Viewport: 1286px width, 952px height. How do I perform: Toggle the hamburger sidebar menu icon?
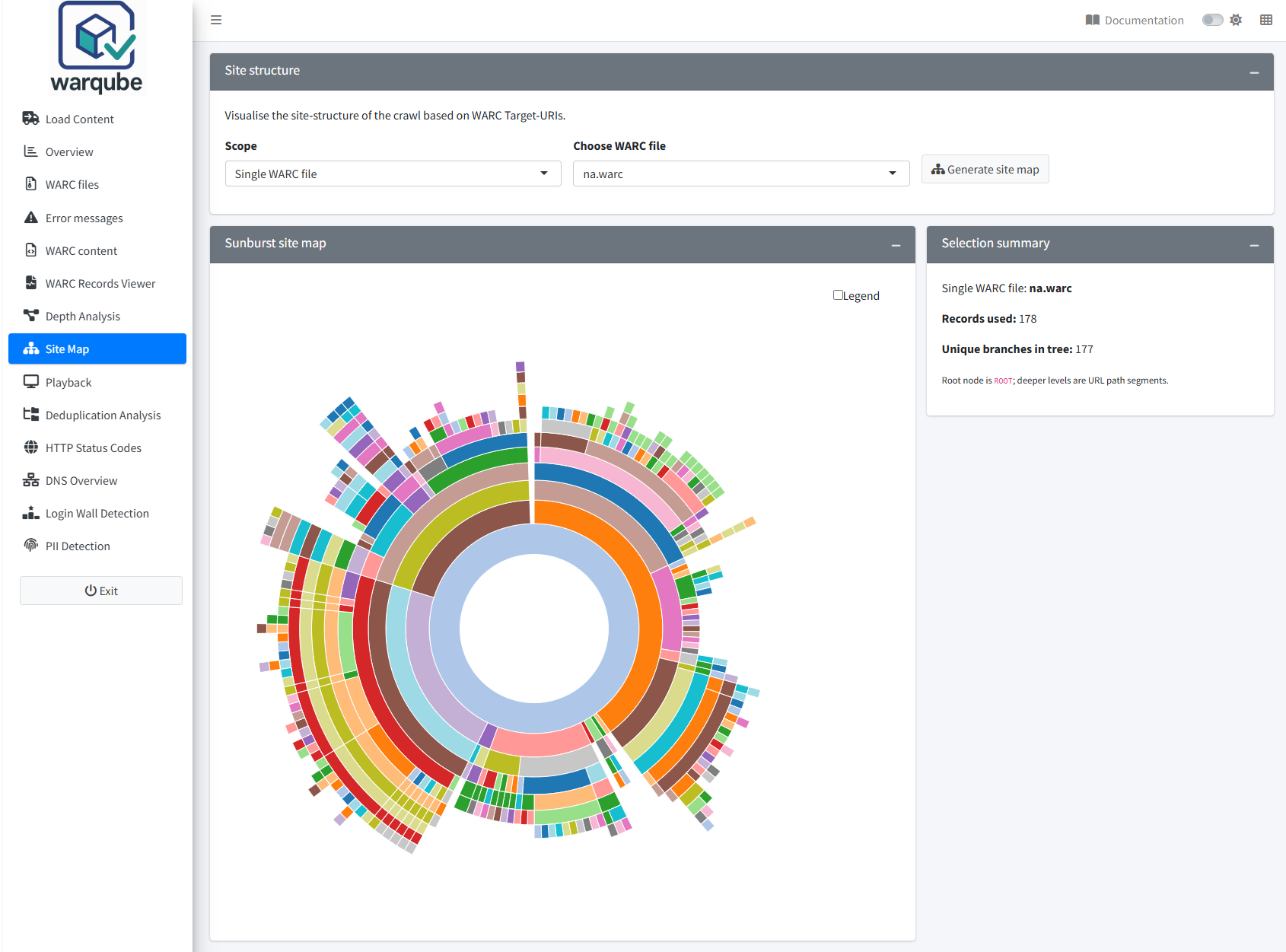click(216, 20)
